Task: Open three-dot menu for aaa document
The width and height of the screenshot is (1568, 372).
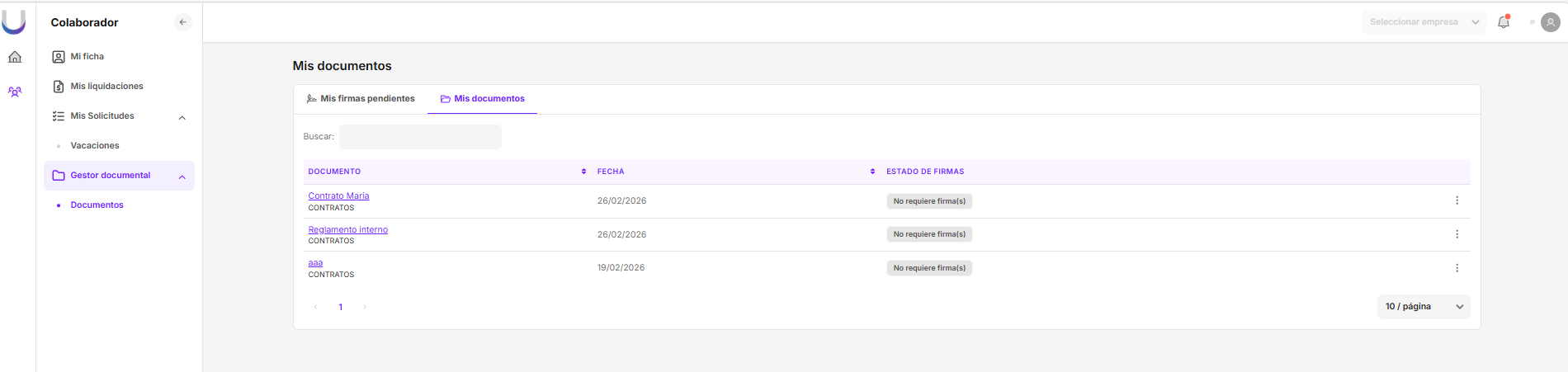Action: (1457, 268)
